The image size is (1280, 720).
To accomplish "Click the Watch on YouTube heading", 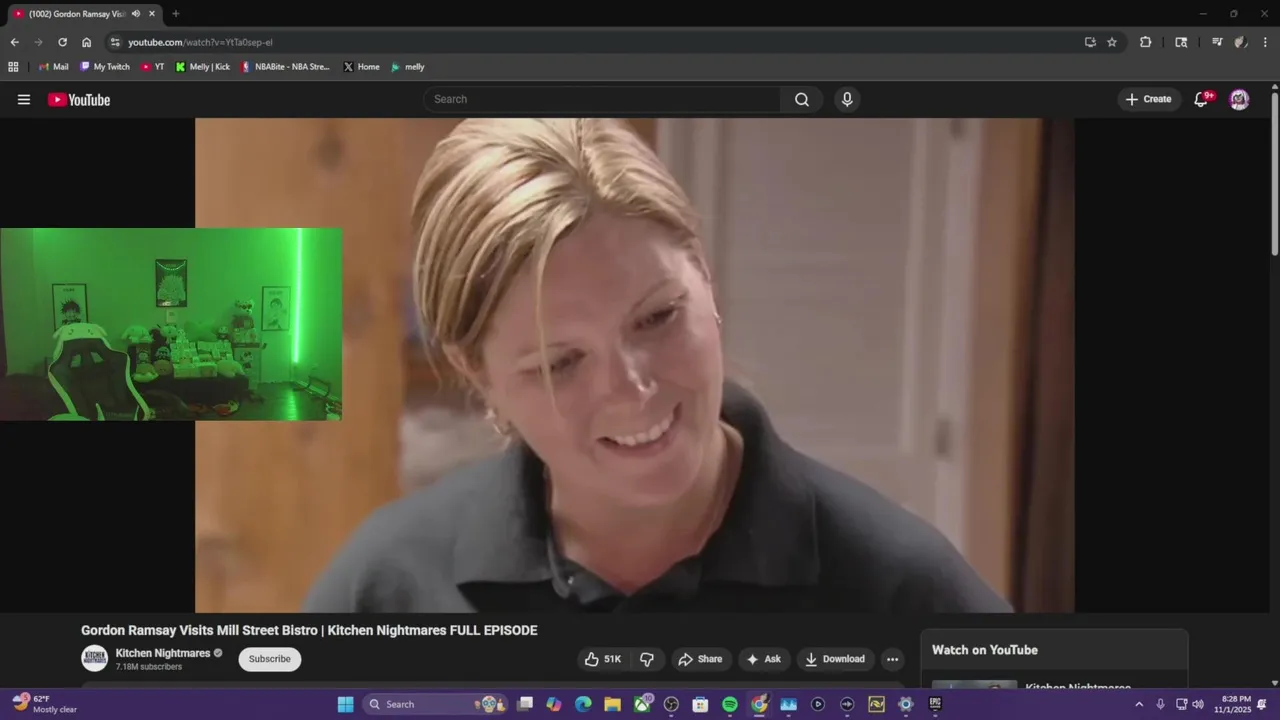I will tap(985, 650).
